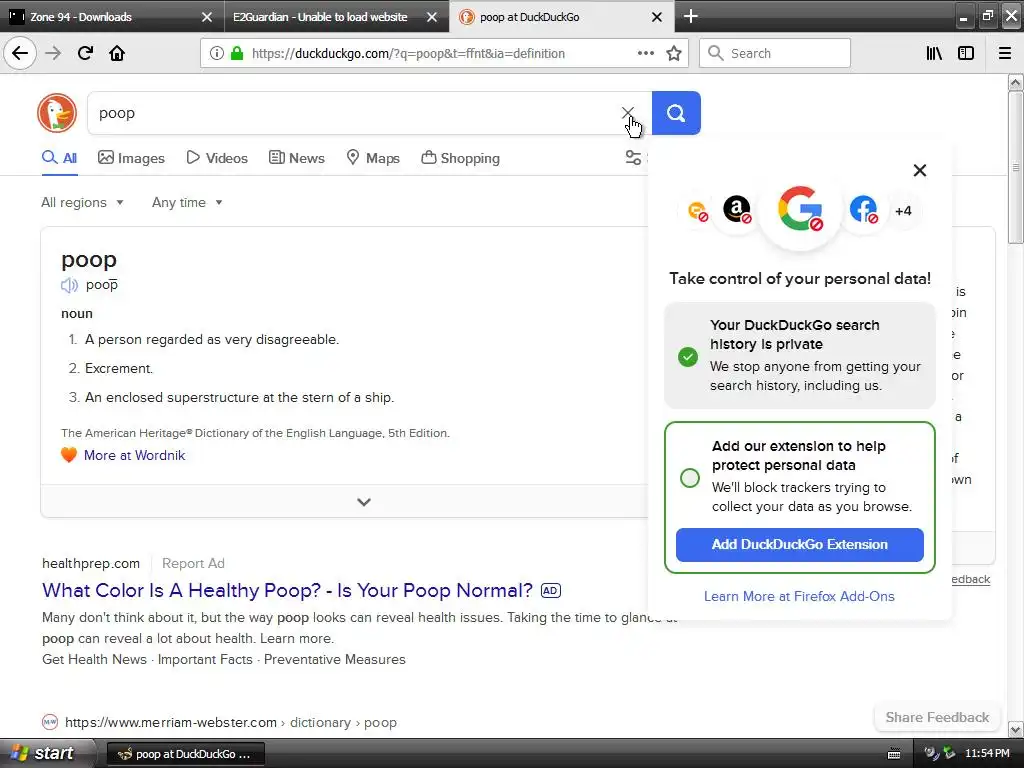
Task: Open a new tab with plus button
Action: point(690,16)
